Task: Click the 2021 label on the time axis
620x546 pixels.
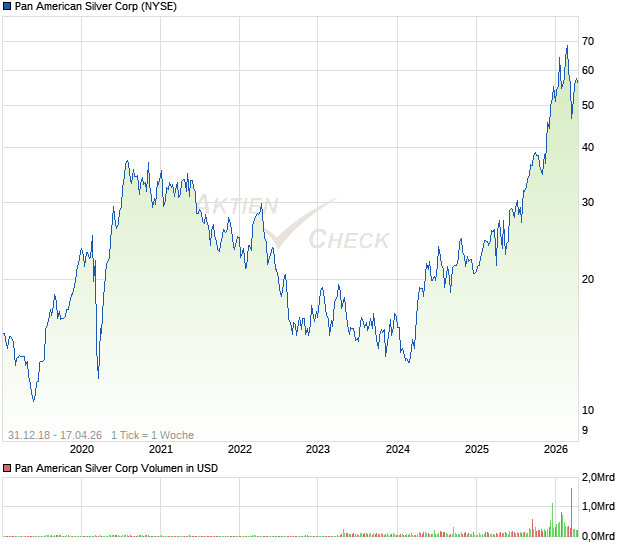Action: (x=161, y=450)
